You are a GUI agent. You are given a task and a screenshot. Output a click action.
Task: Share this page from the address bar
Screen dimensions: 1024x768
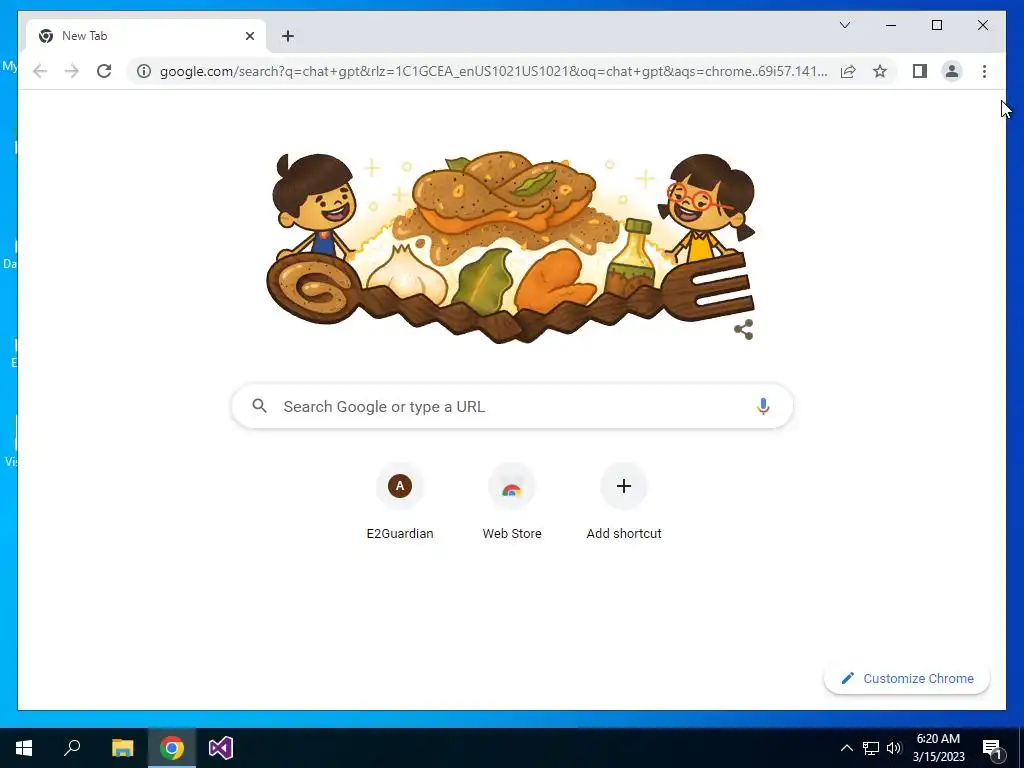click(x=848, y=71)
